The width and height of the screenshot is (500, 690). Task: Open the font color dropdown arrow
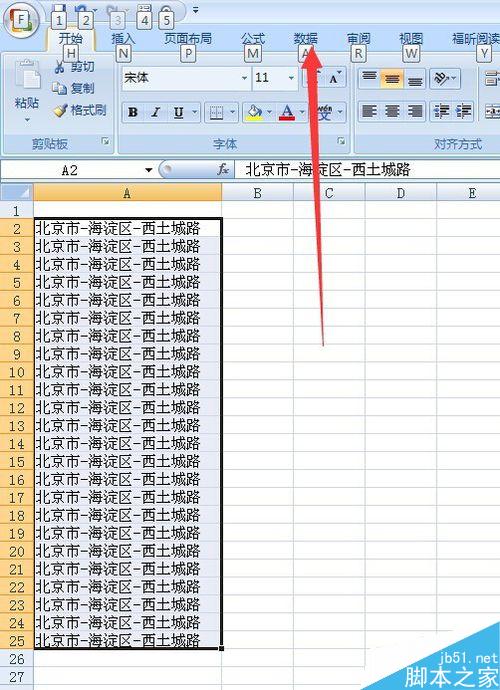302,113
